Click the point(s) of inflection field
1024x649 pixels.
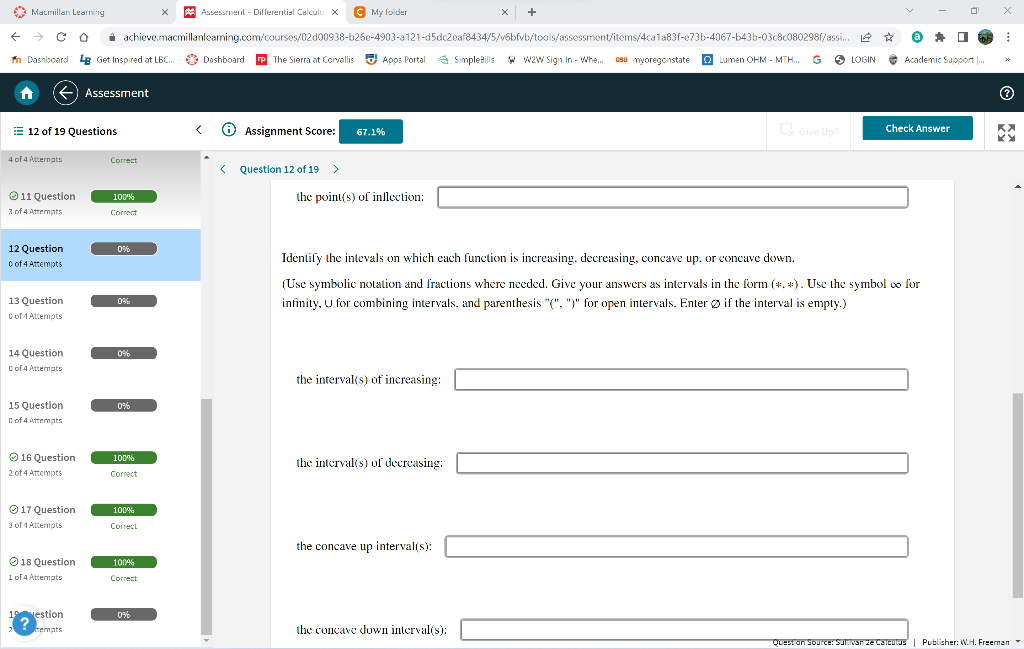point(673,197)
